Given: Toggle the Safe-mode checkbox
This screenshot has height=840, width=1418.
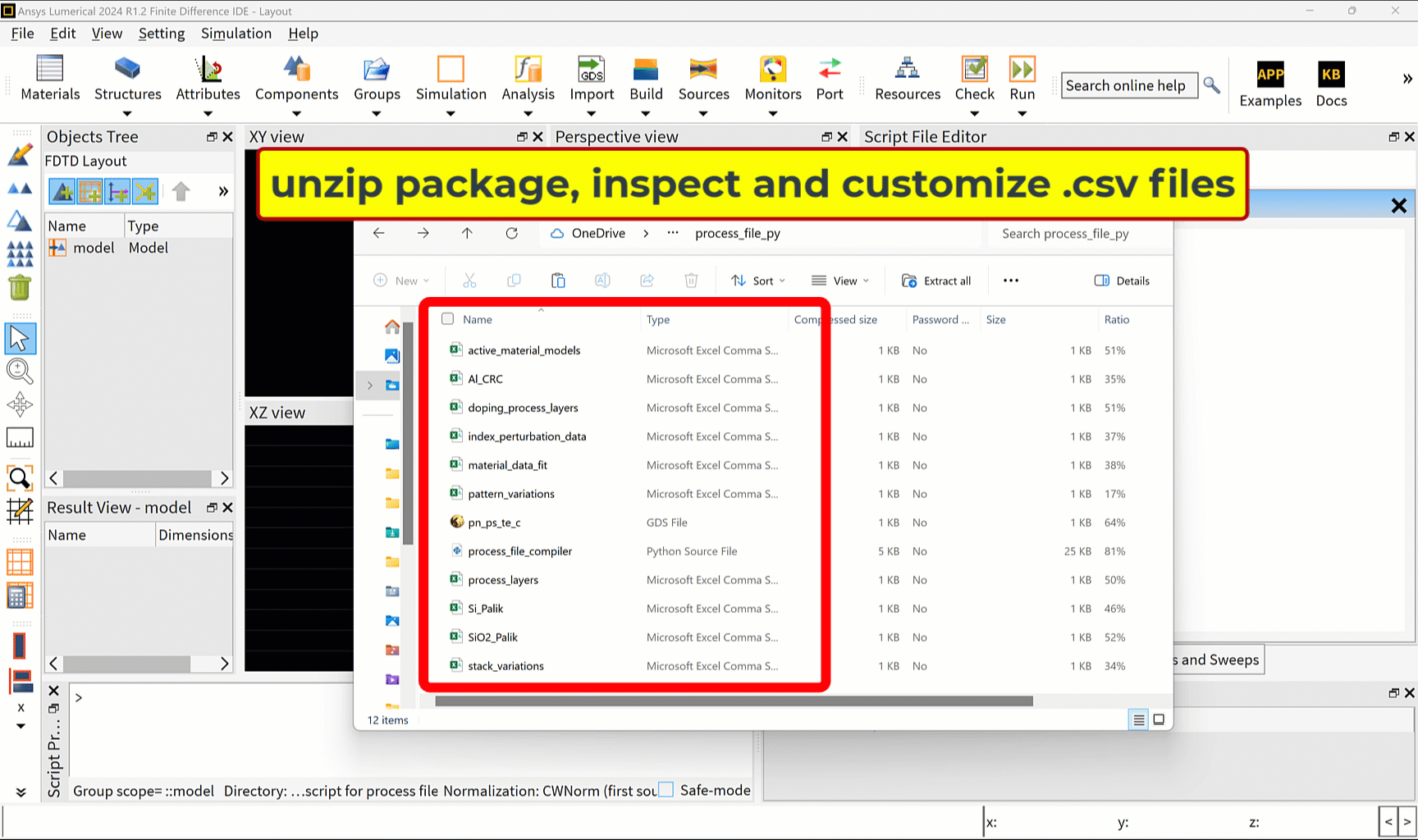Looking at the screenshot, I should pos(666,789).
